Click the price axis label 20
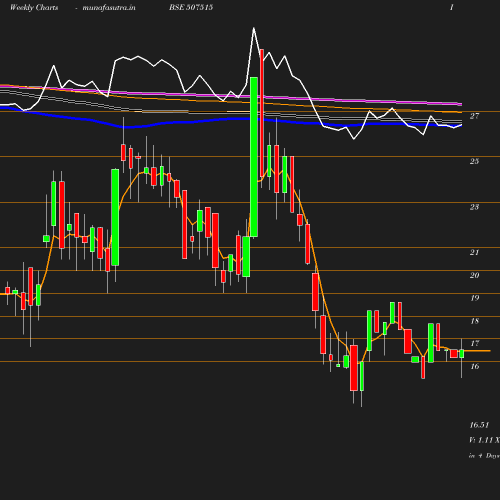 coord(474,275)
